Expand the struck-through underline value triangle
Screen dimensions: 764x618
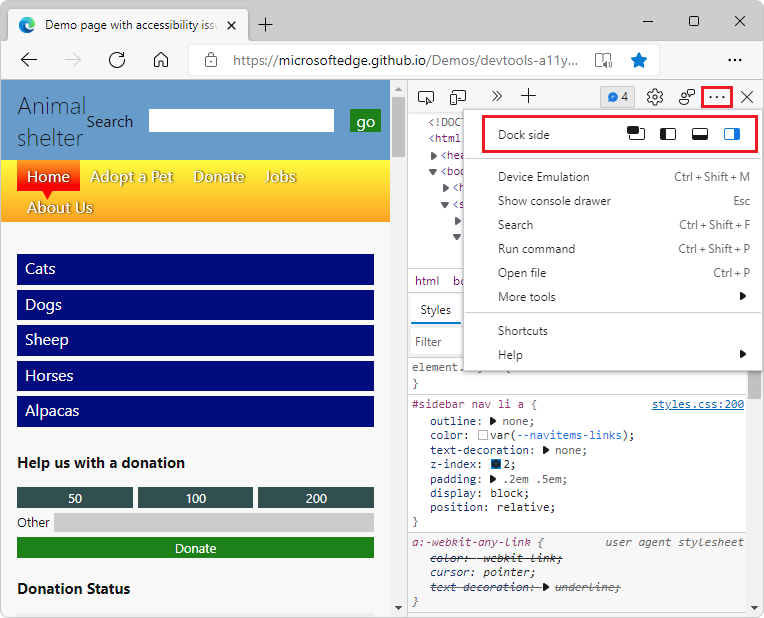[546, 587]
